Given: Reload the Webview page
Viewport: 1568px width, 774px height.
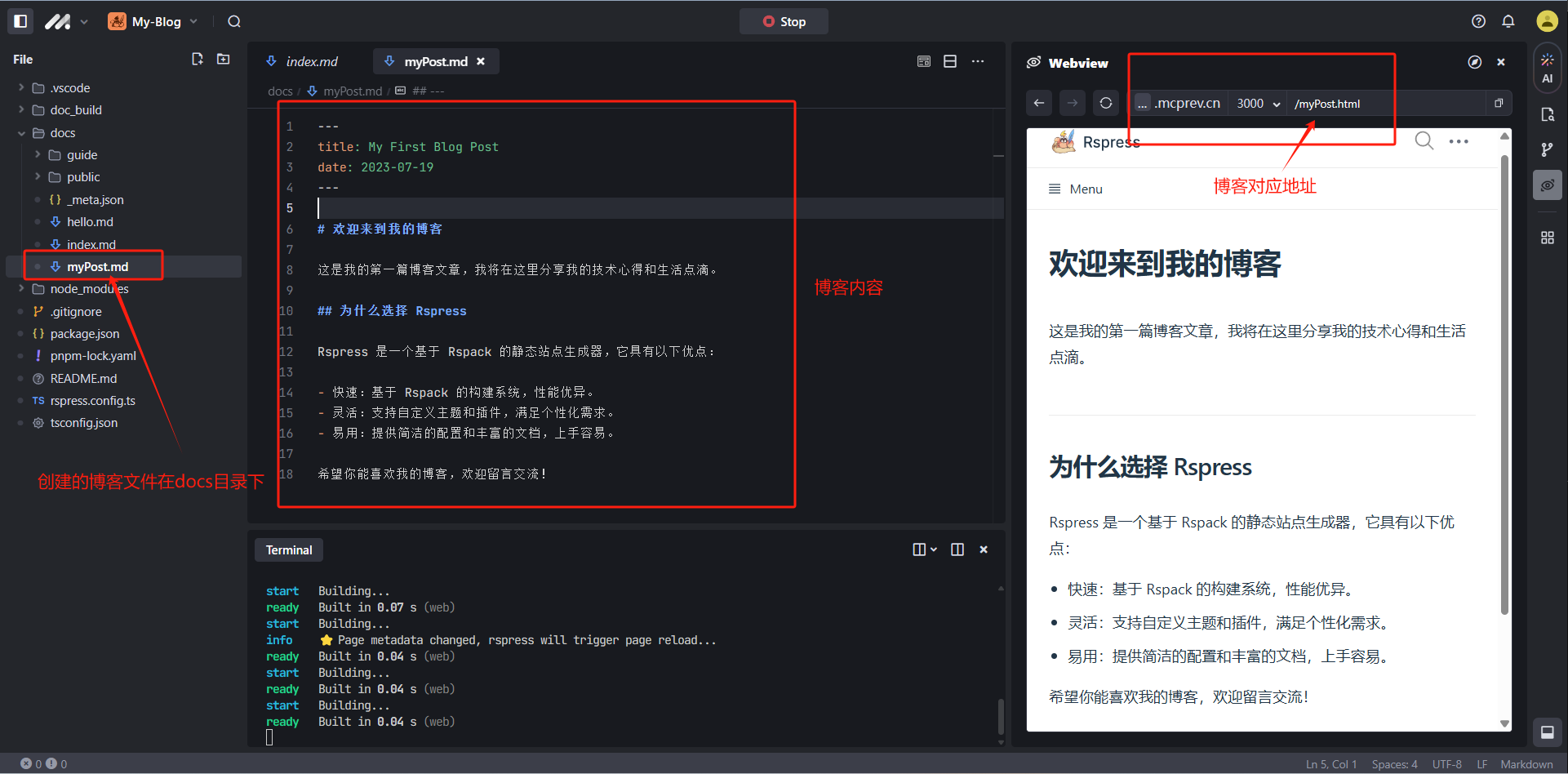Looking at the screenshot, I should pyautogui.click(x=1106, y=103).
